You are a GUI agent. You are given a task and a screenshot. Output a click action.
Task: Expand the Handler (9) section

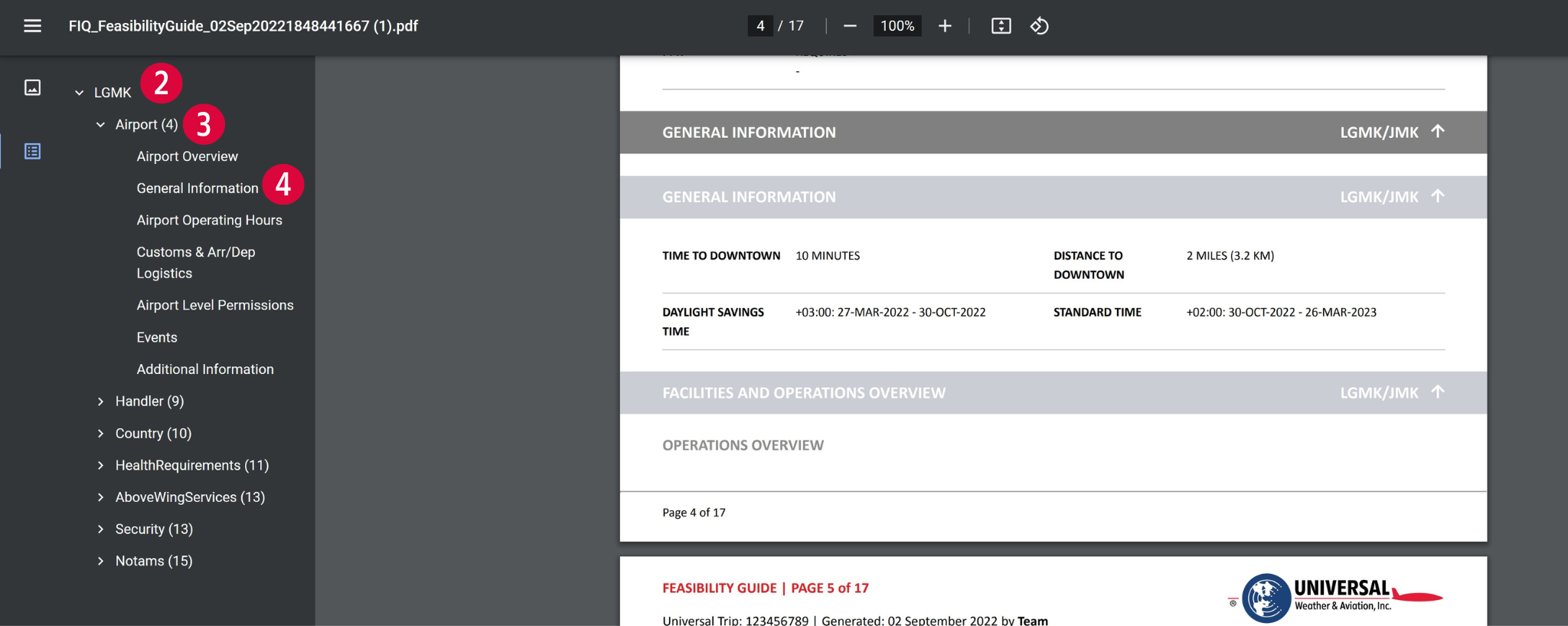point(100,401)
